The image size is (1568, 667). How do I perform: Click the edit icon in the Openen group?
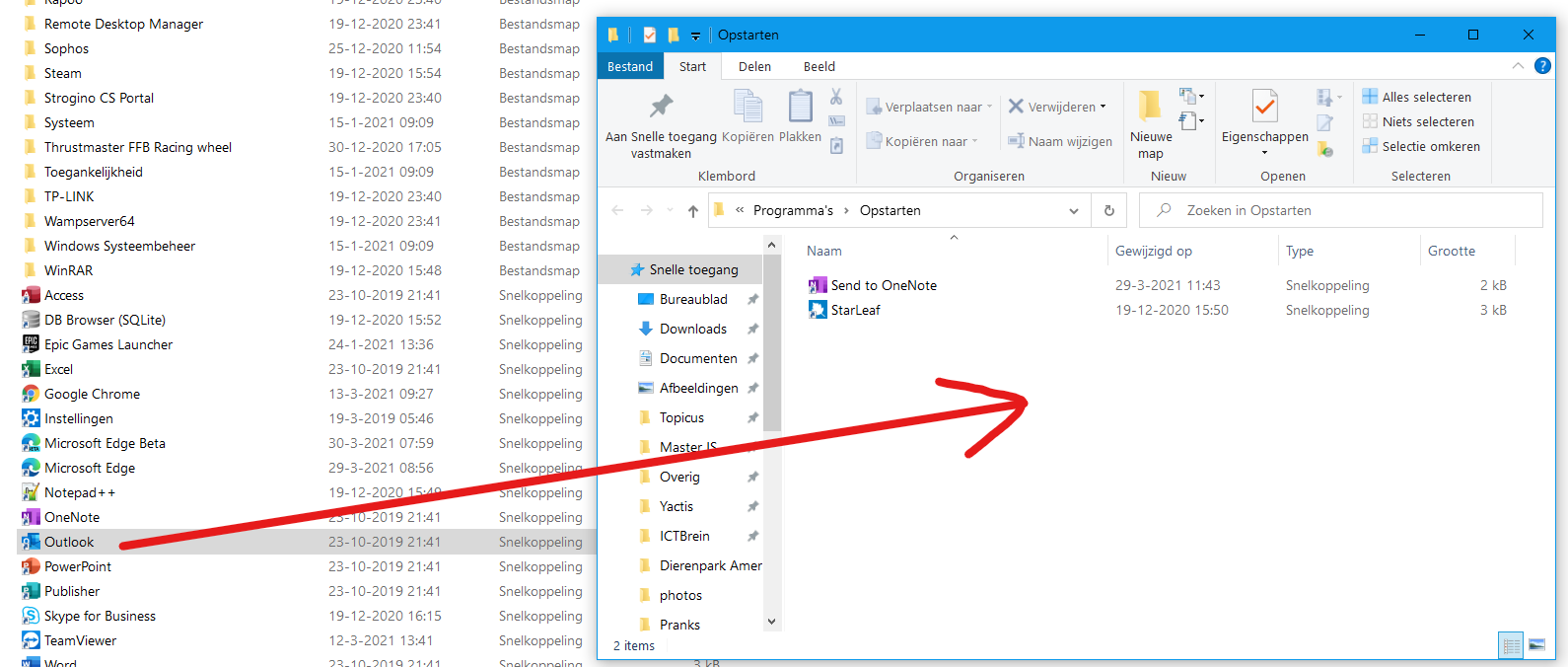pos(1325,123)
